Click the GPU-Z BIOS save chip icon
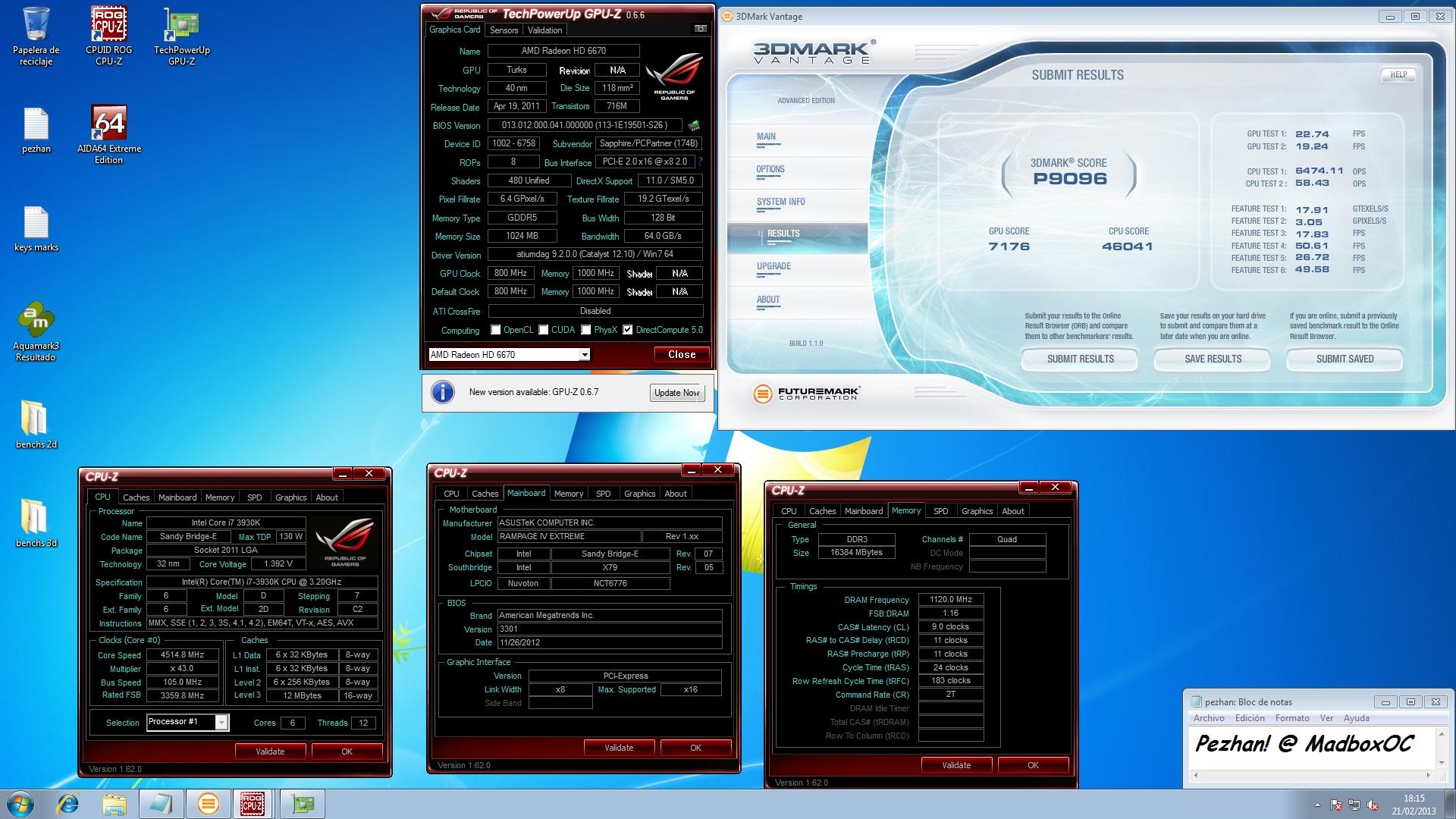The height and width of the screenshot is (819, 1456). [693, 125]
